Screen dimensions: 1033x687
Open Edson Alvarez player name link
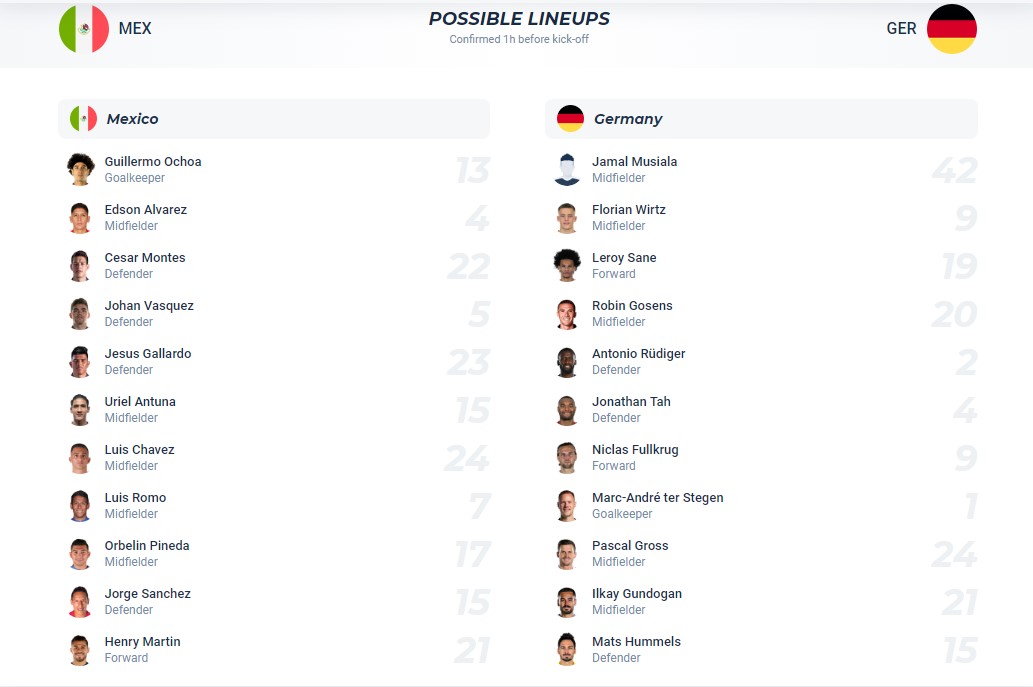(x=146, y=210)
